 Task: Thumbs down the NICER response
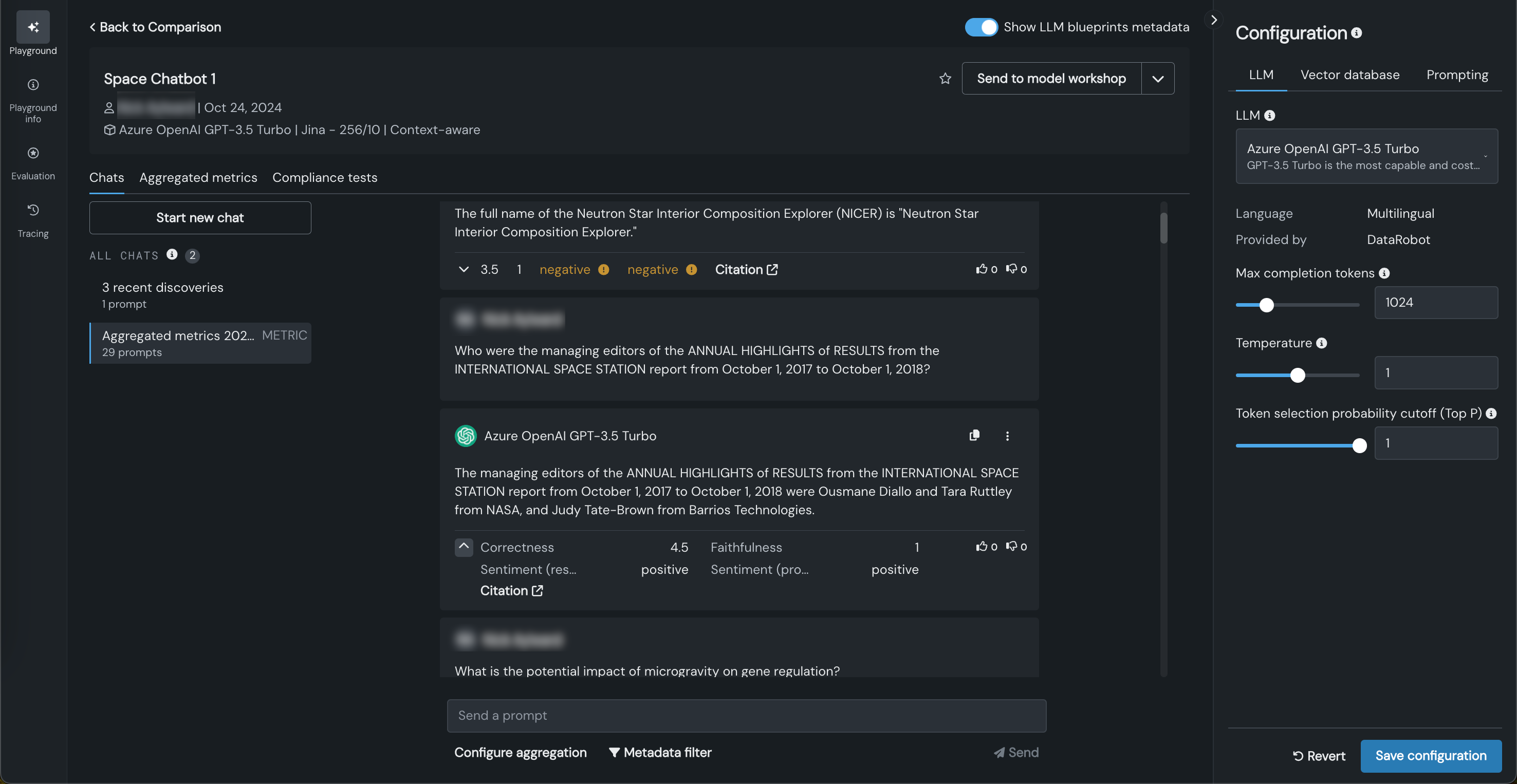[1011, 269]
